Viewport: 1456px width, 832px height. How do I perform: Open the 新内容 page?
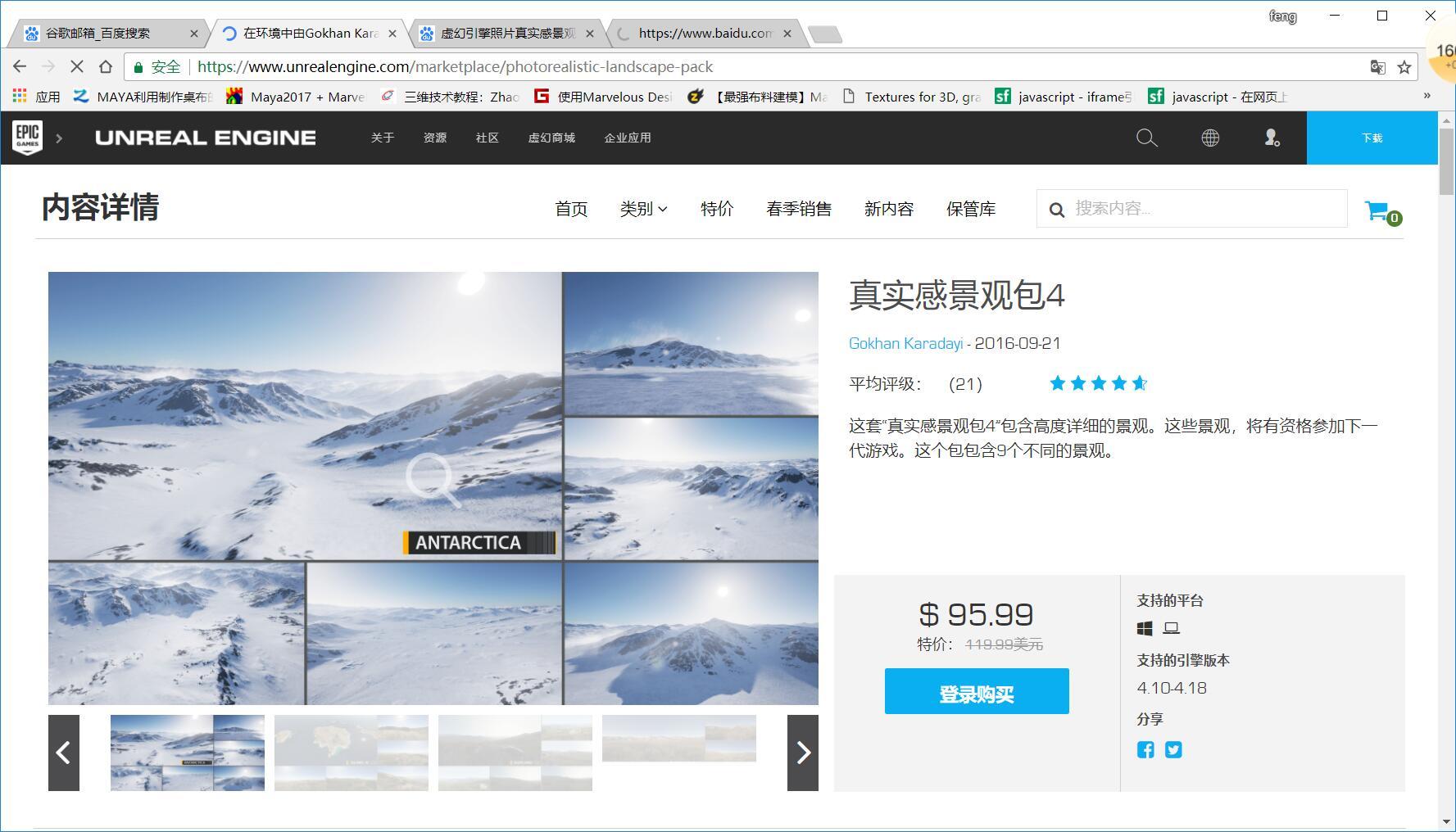coord(889,209)
